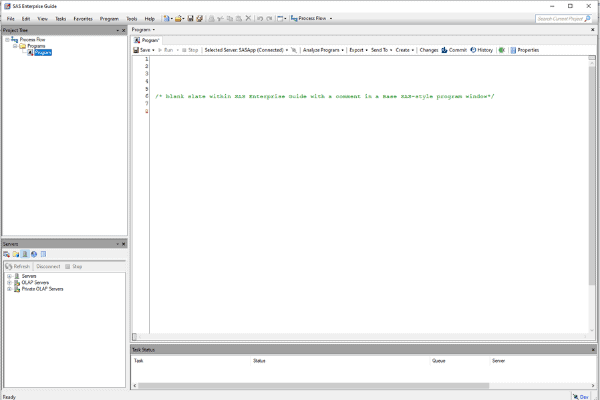Click the editor vertical scrollbar
This screenshot has width=600, height=400.
[x=592, y=177]
